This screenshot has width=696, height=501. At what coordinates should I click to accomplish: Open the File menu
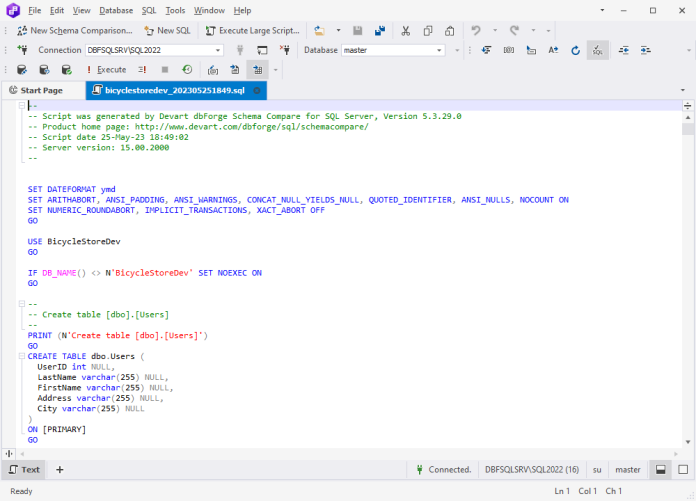click(34, 10)
